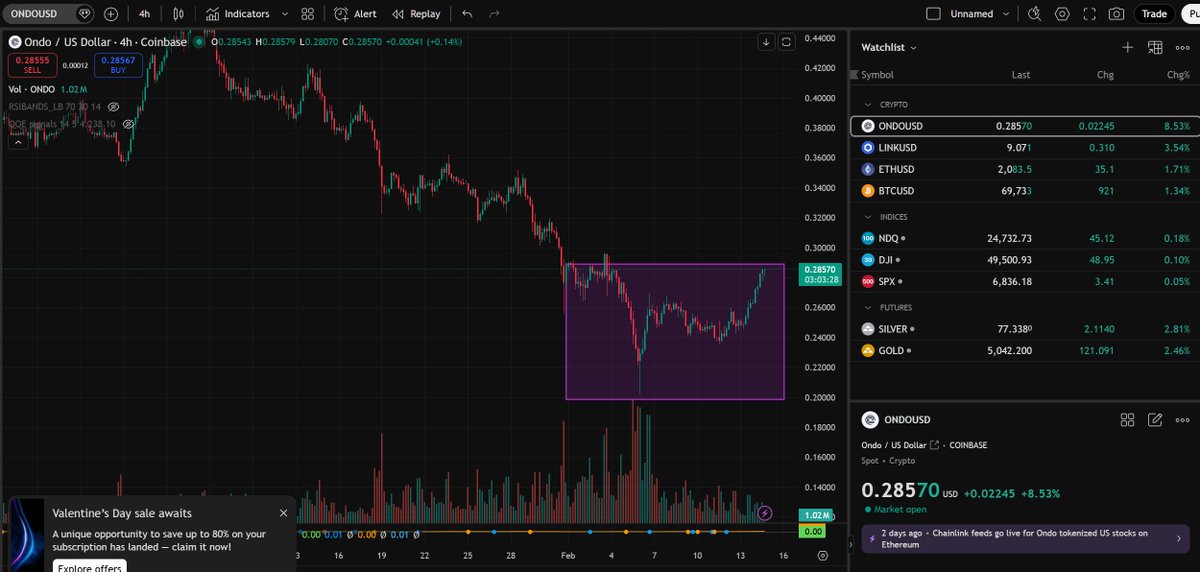Image resolution: width=1200 pixels, height=572 pixels.
Task: Select ETHUSD in the watchlist
Action: [1024, 169]
